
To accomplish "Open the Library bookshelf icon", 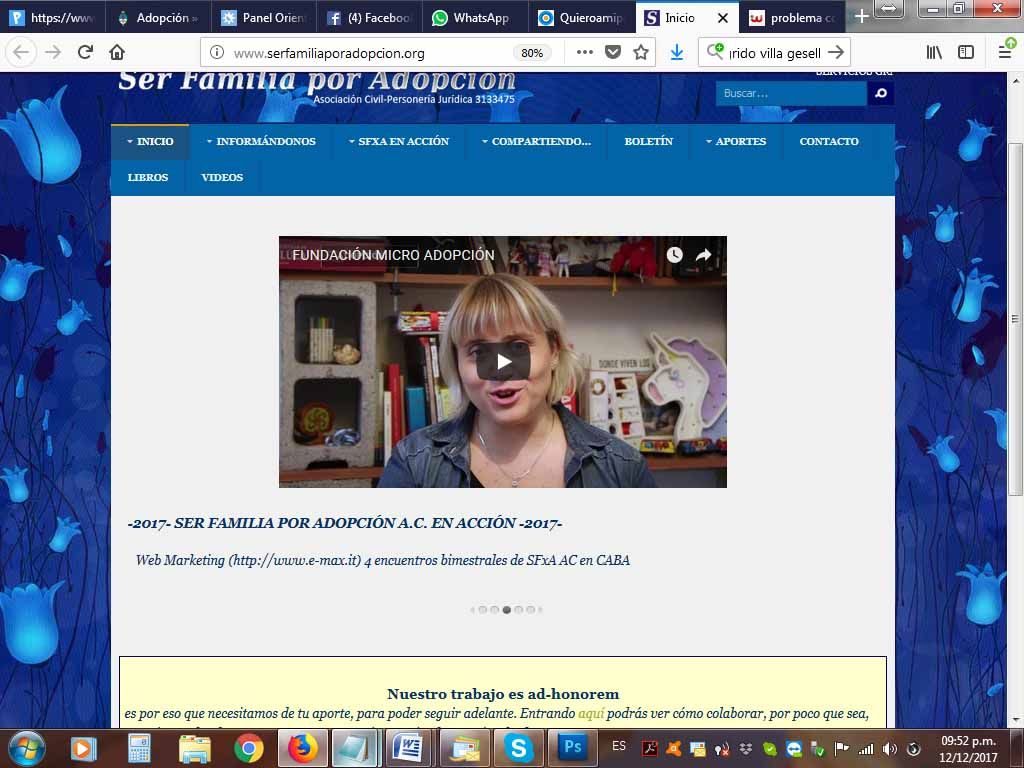I will (x=934, y=52).
